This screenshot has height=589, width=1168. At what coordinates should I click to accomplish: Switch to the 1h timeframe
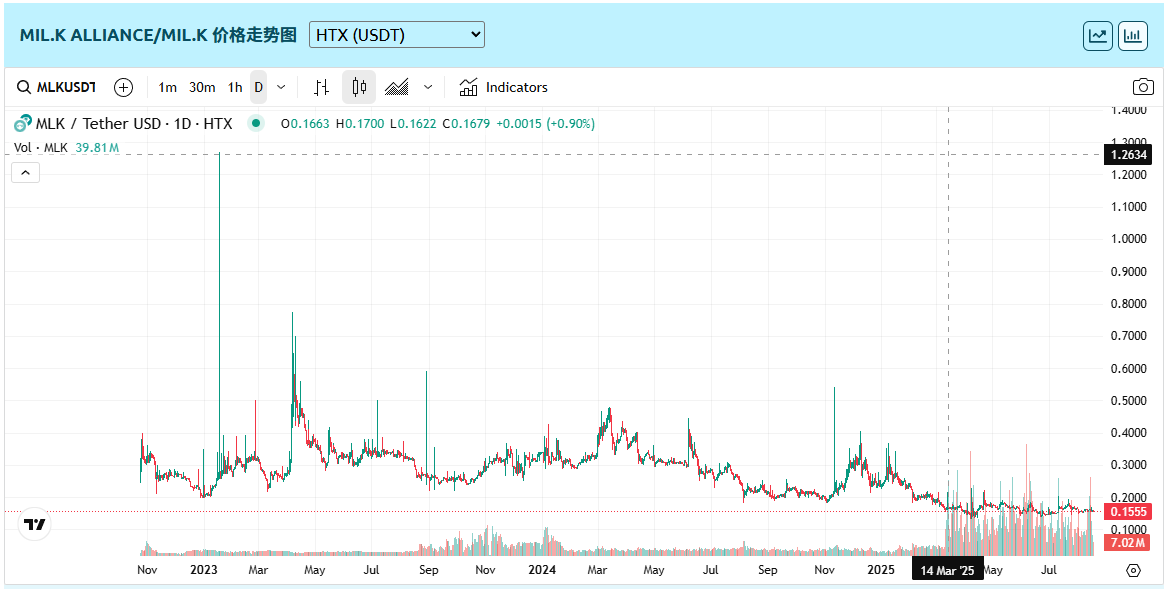235,88
